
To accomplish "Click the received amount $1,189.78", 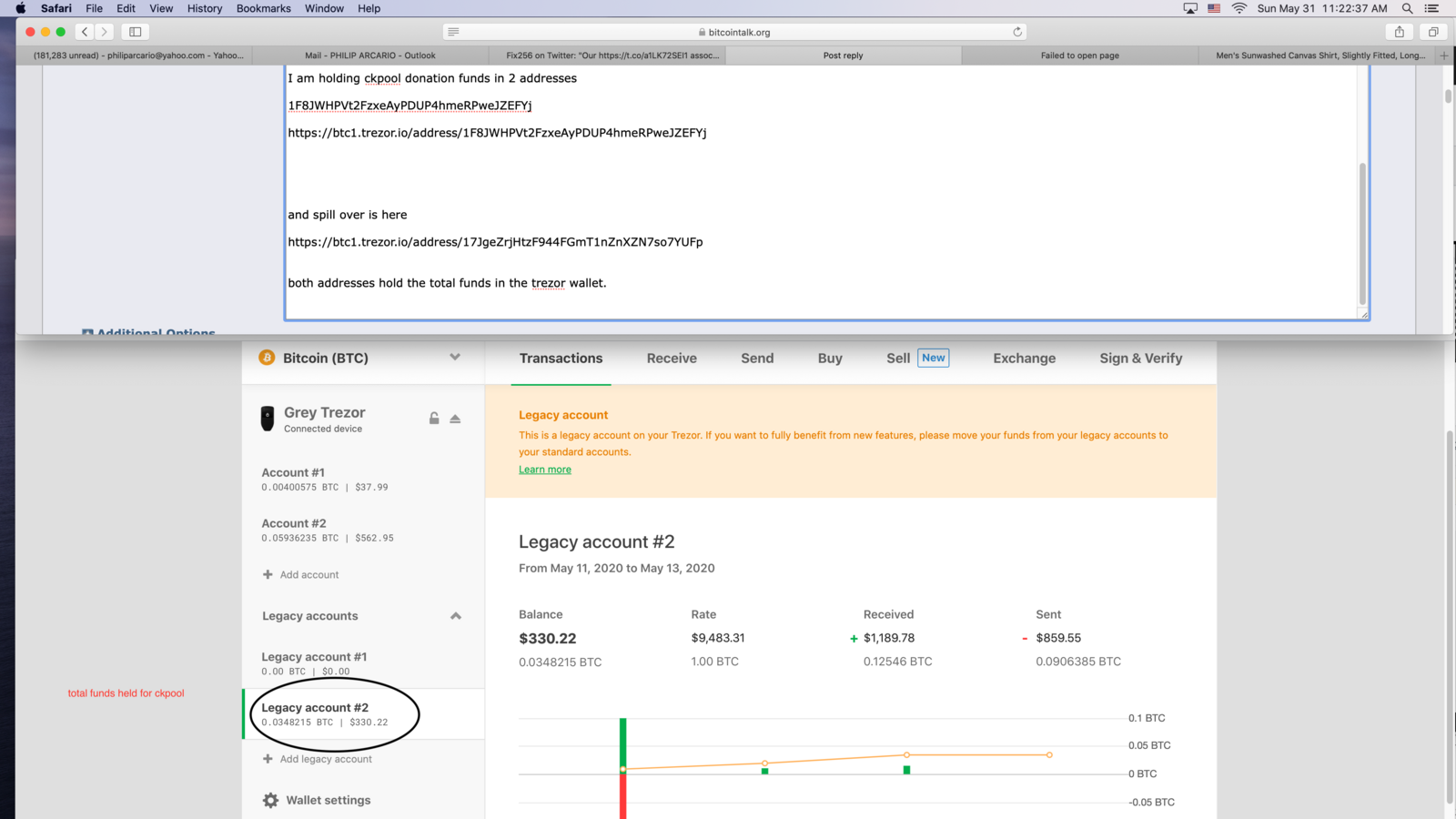I will (x=889, y=638).
